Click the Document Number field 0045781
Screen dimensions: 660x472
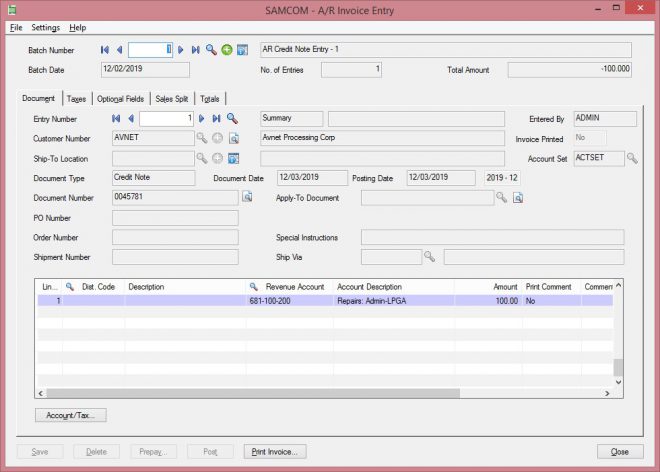[x=175, y=197]
